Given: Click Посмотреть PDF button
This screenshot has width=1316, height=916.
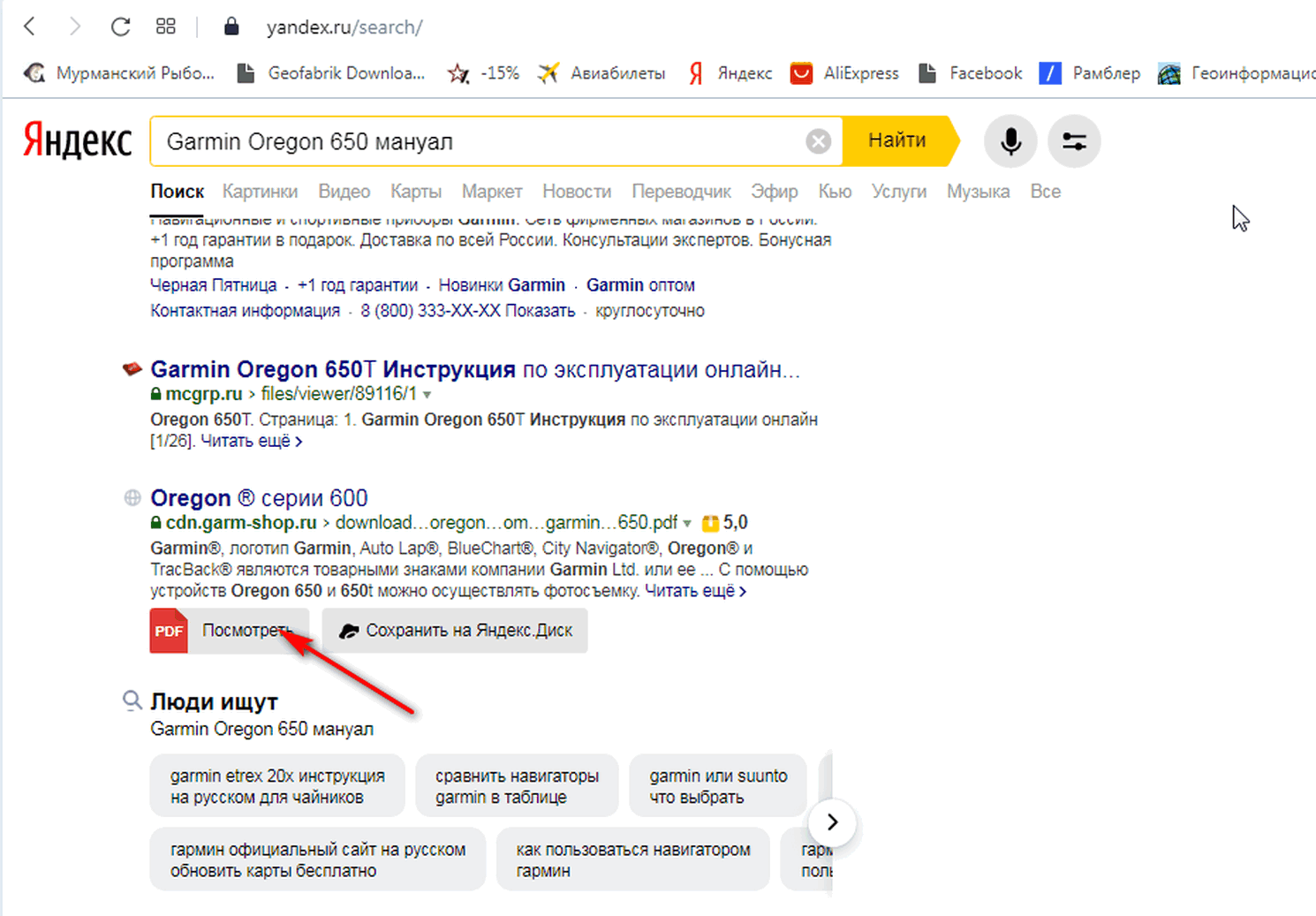Looking at the screenshot, I should [230, 631].
